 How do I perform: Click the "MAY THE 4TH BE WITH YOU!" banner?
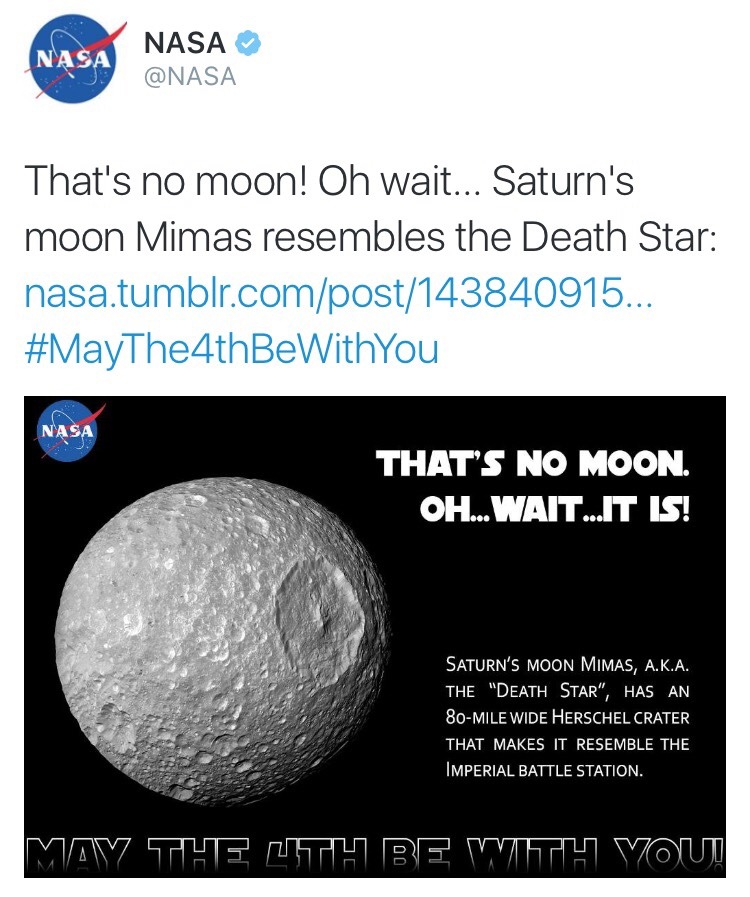tap(377, 853)
